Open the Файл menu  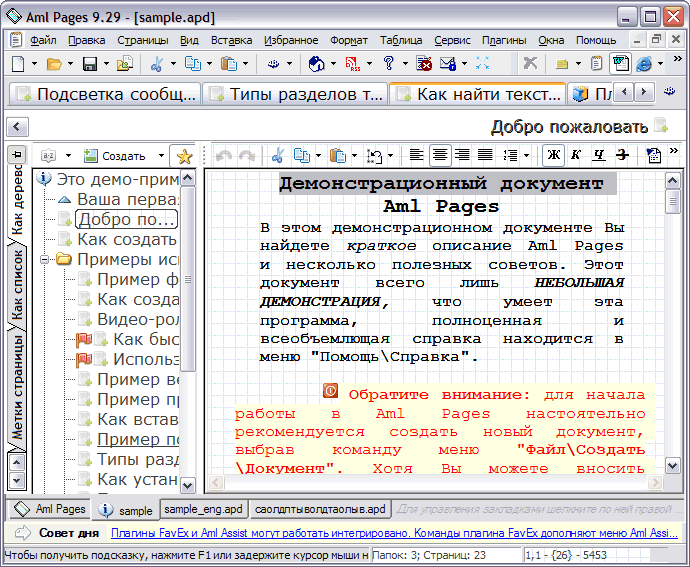[x=43, y=40]
